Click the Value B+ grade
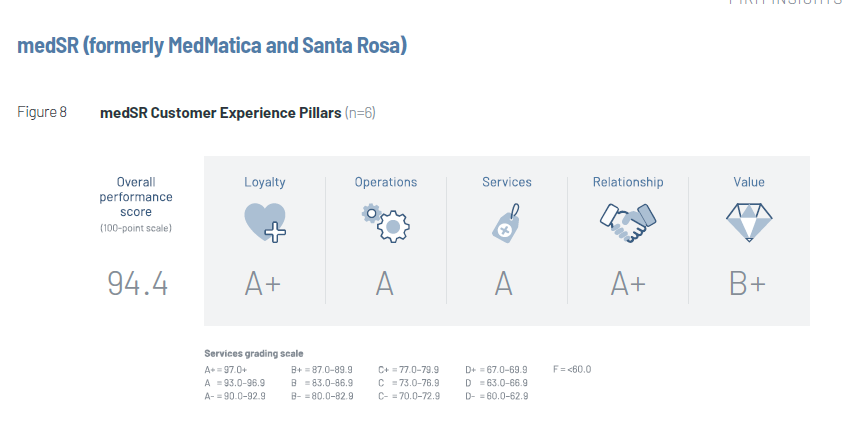Viewport: 861px width, 433px height. [748, 284]
